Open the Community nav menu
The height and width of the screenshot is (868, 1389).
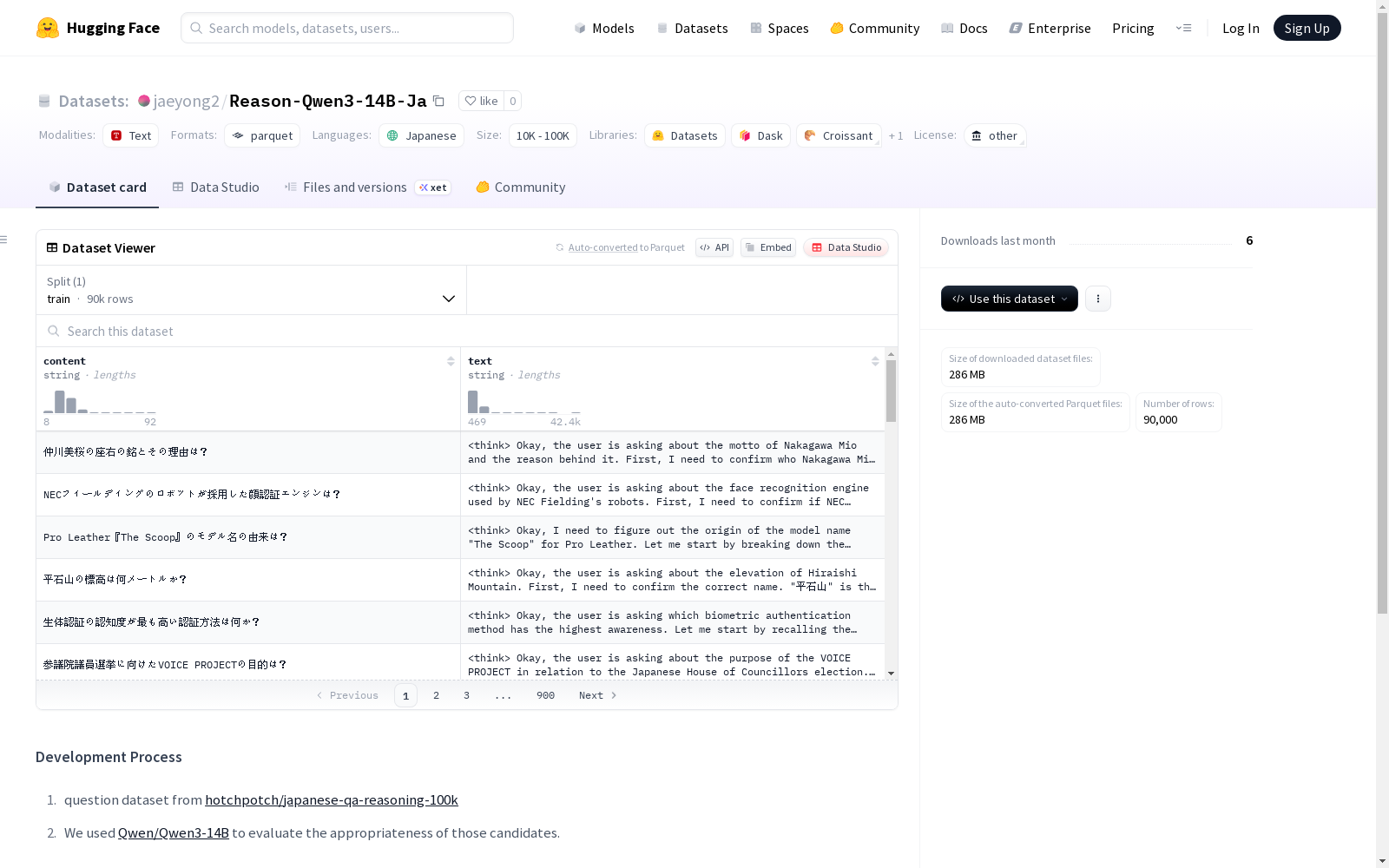pyautogui.click(x=875, y=28)
